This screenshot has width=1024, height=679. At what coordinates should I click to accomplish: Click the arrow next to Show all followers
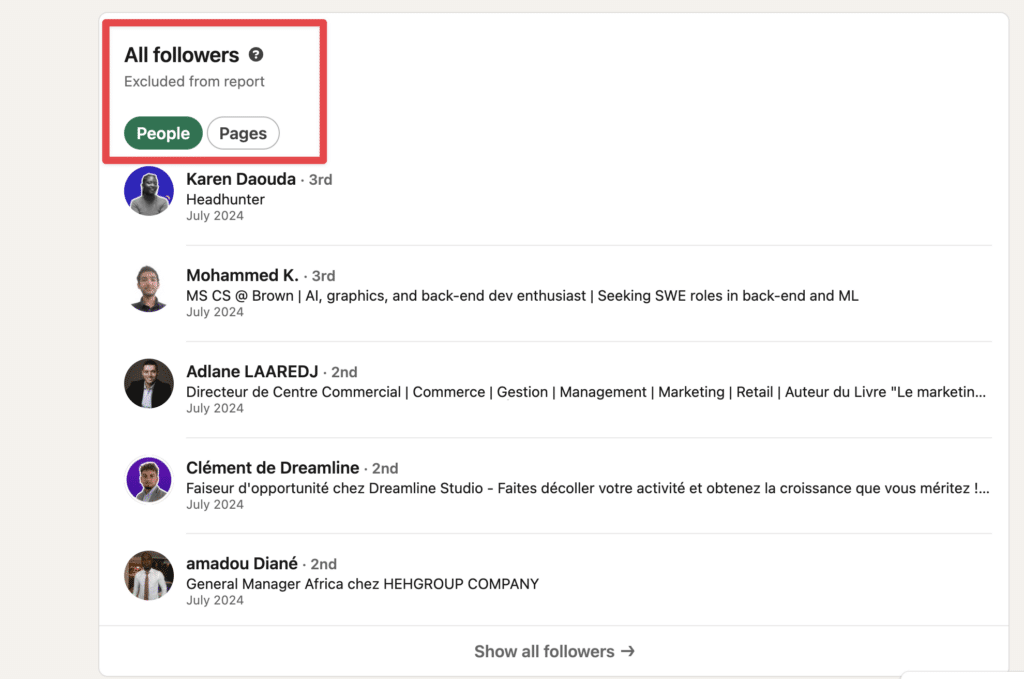[628, 651]
